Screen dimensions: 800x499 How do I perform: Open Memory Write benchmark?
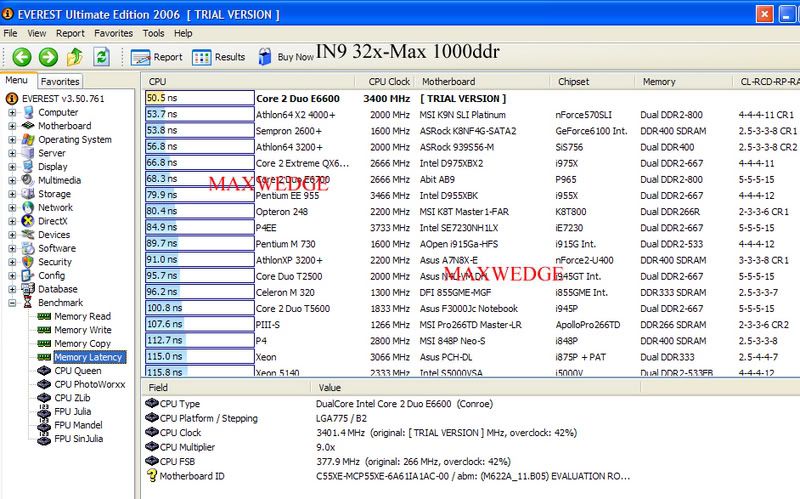pyautogui.click(x=83, y=330)
